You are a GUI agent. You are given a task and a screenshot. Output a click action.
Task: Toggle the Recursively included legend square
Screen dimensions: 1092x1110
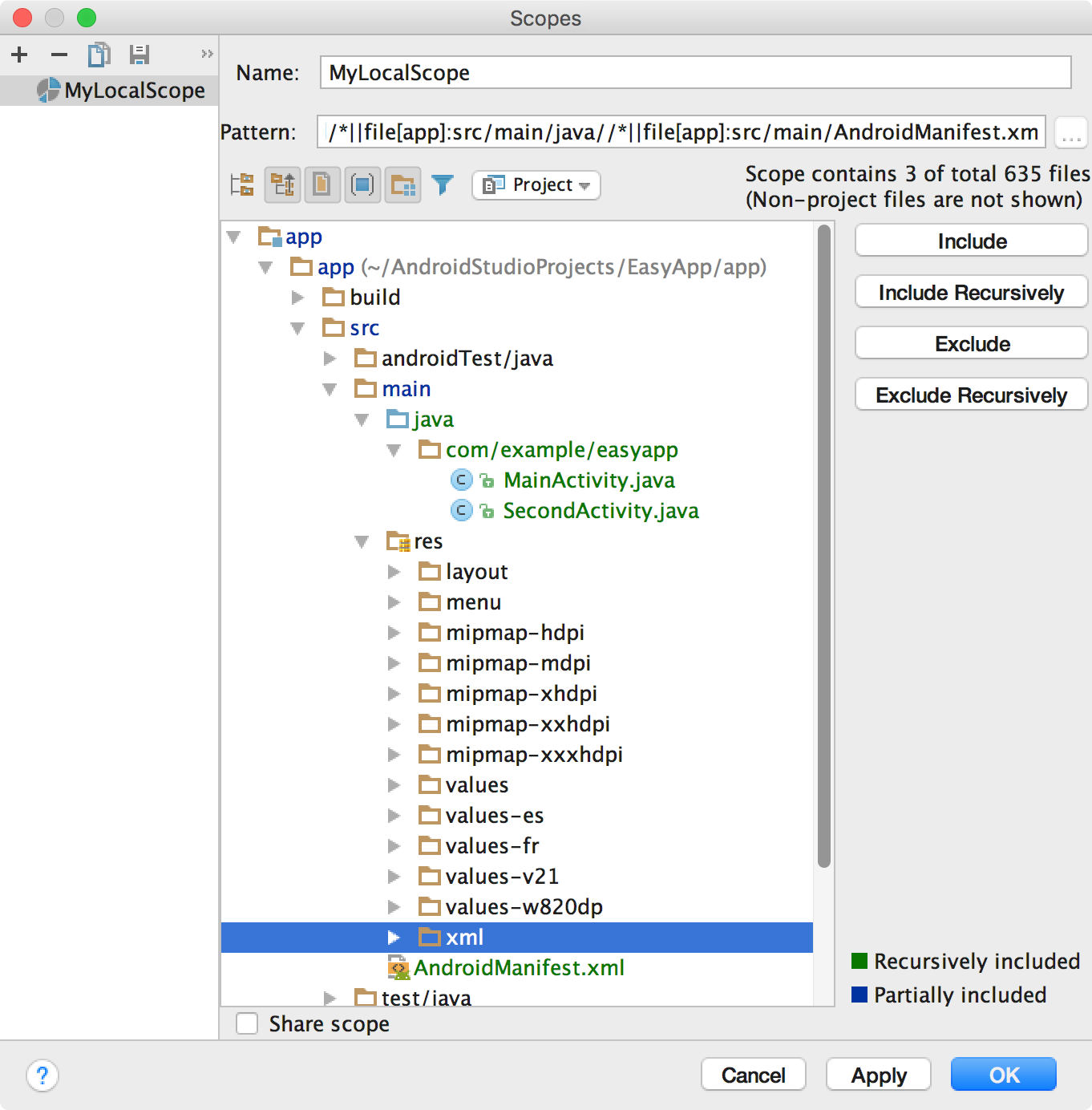tap(860, 961)
